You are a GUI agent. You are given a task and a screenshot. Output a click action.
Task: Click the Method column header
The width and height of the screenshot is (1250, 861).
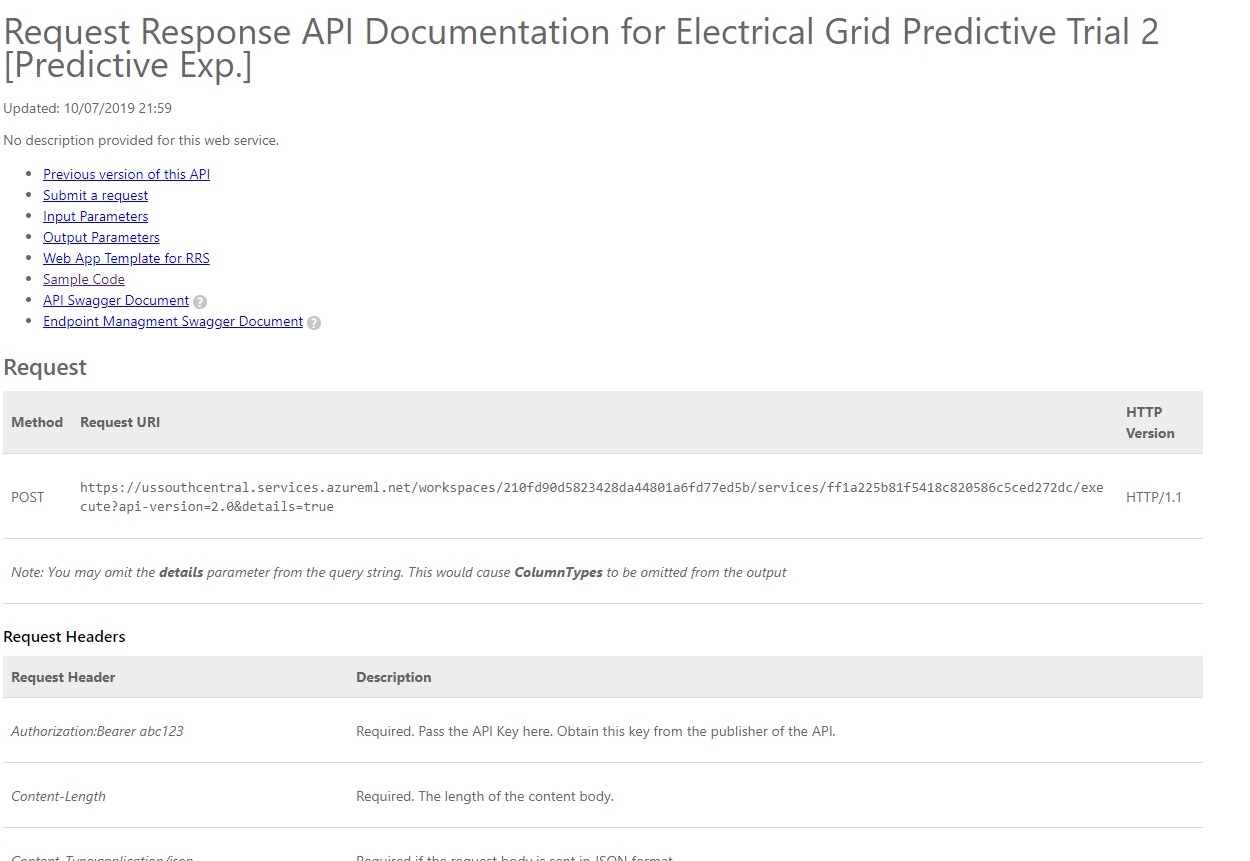click(x=37, y=422)
